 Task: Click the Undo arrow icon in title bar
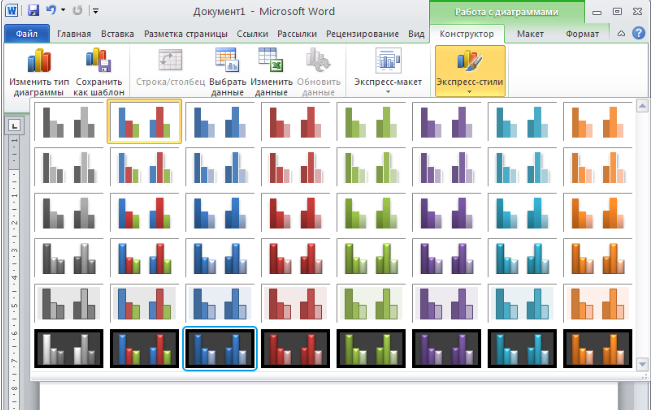pyautogui.click(x=51, y=11)
